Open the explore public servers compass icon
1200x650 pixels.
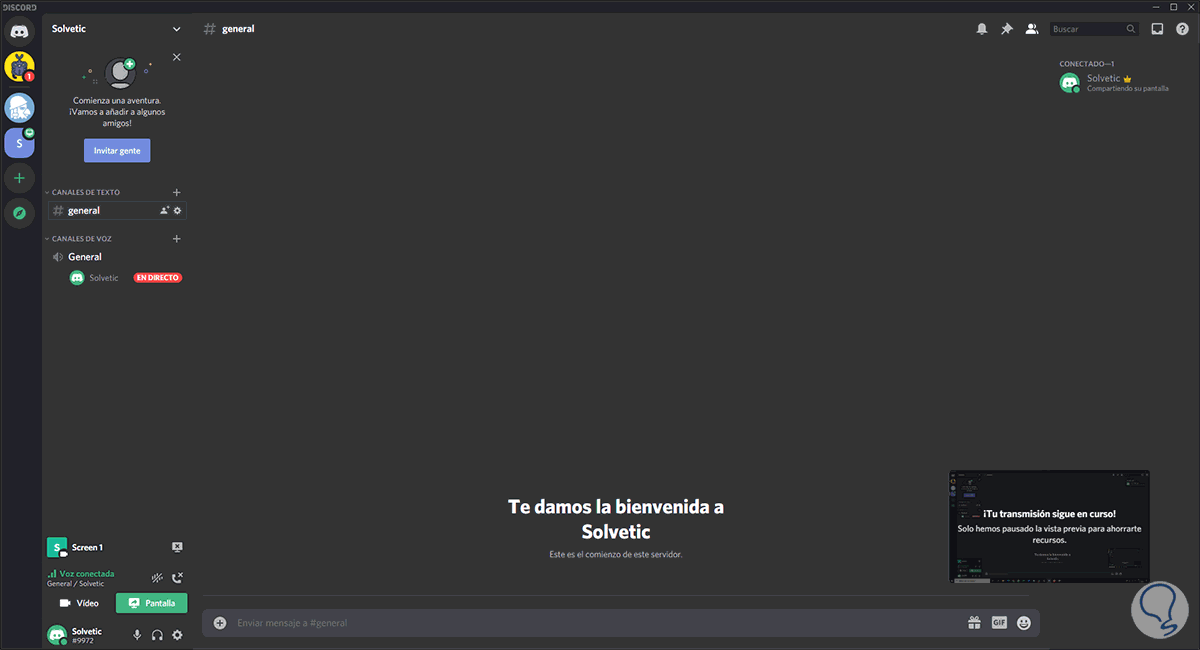click(x=19, y=213)
